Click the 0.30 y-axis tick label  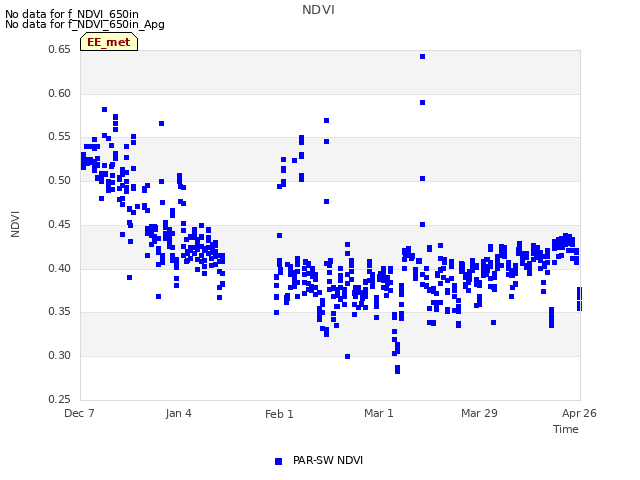point(59,356)
